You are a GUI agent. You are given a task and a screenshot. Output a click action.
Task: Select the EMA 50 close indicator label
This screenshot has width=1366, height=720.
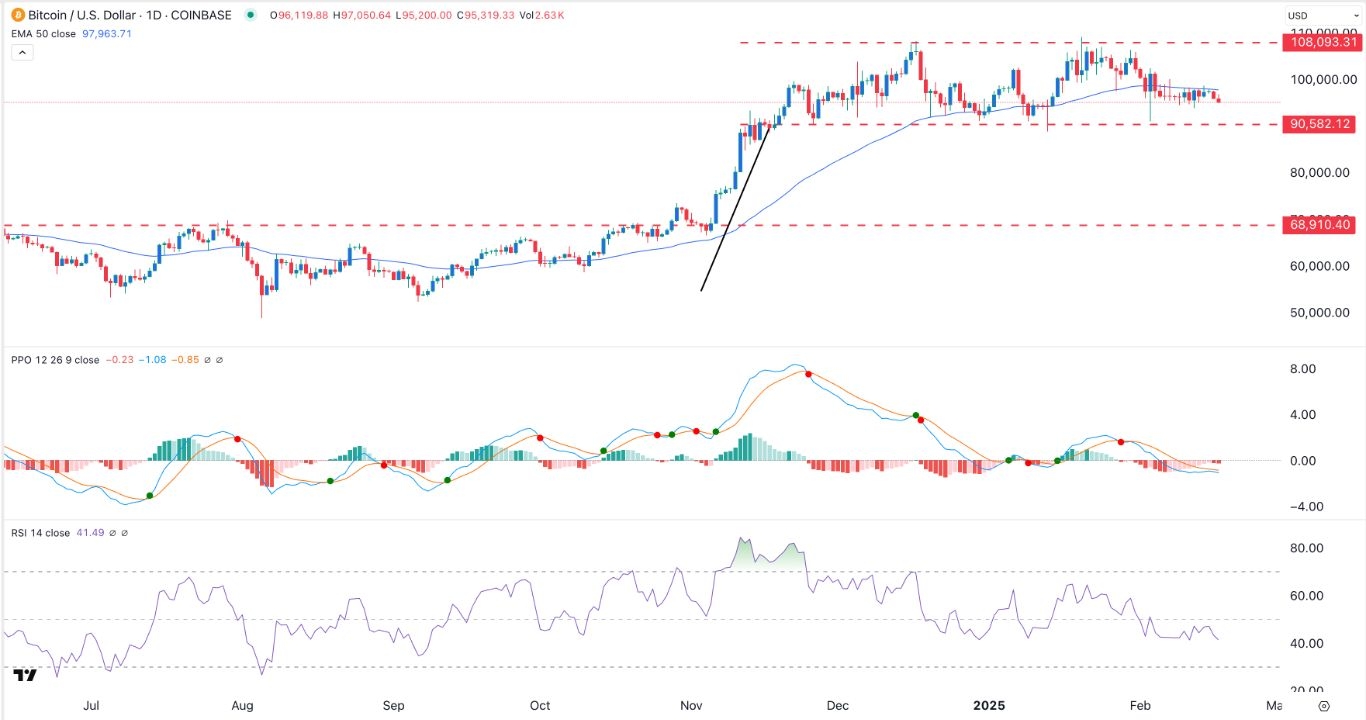pos(44,34)
